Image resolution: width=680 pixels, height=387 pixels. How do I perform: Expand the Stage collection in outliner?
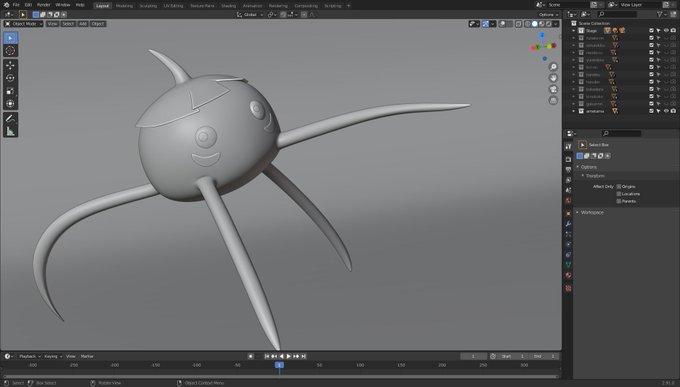pyautogui.click(x=574, y=30)
